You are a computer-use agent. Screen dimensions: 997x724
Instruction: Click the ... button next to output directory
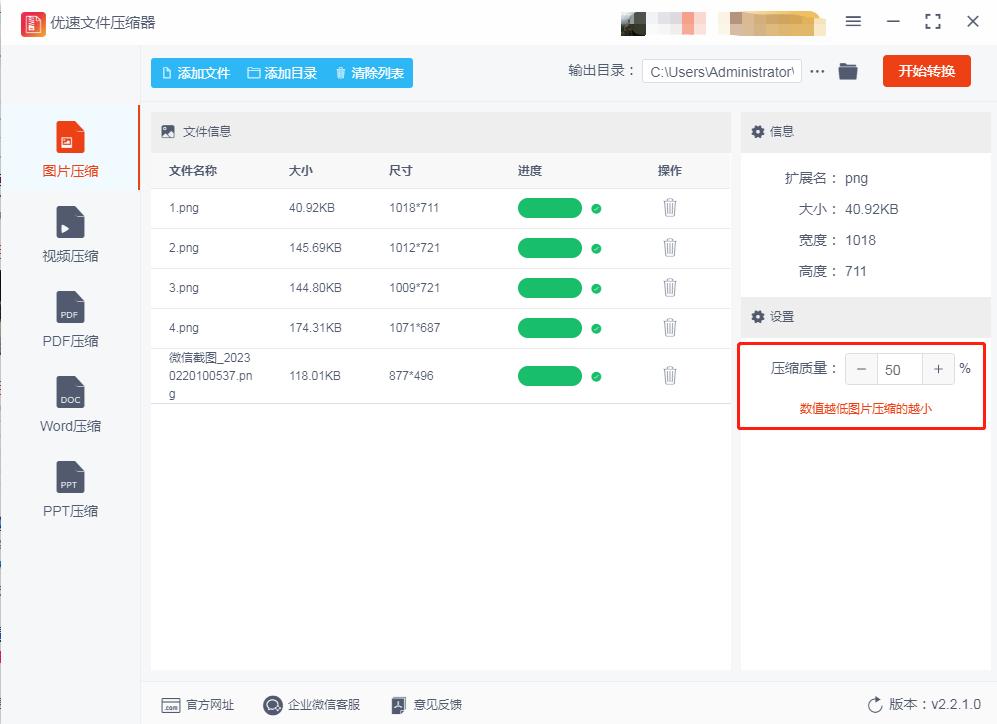click(816, 71)
